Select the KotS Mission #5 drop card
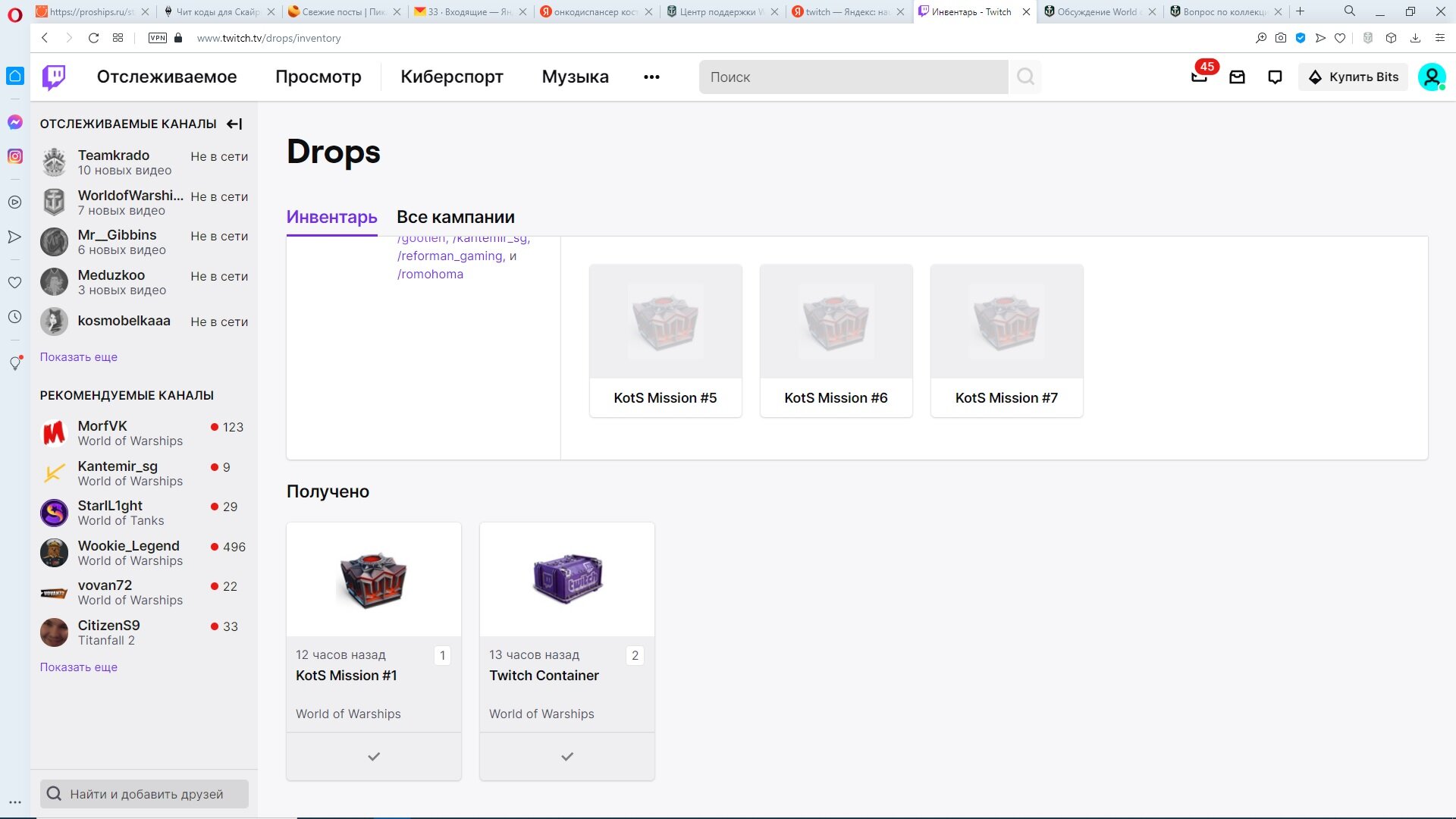Image resolution: width=1456 pixels, height=819 pixels. click(665, 340)
